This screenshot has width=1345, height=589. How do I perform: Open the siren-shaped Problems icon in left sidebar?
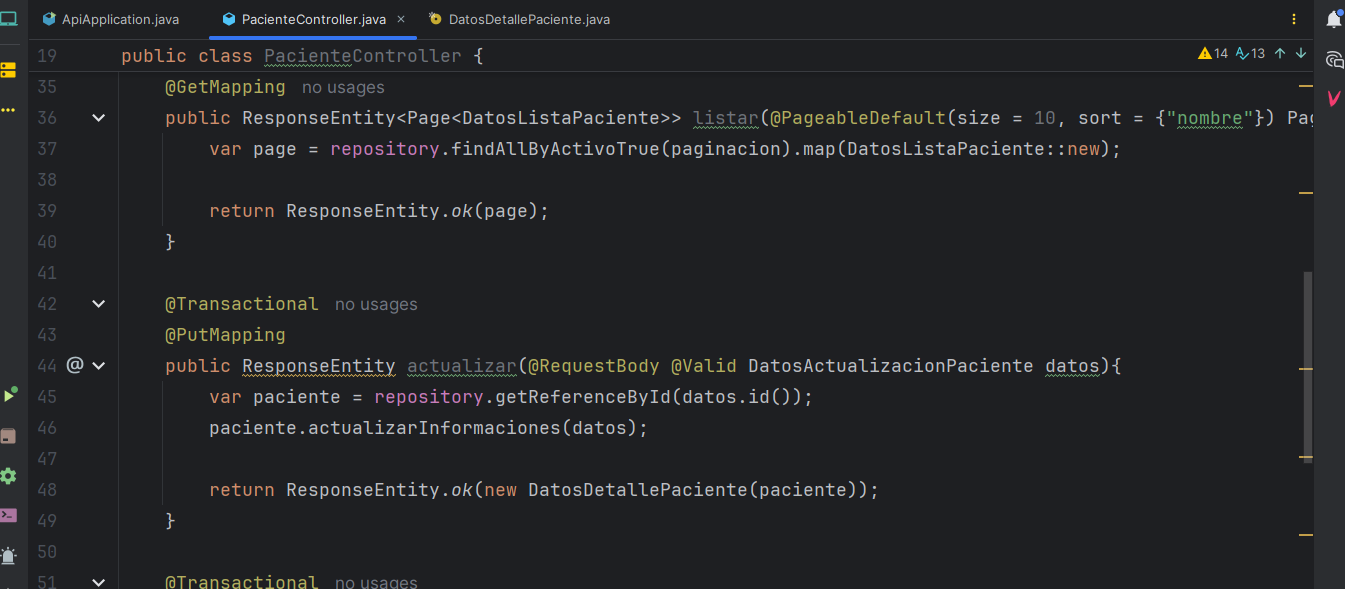[x=8, y=556]
